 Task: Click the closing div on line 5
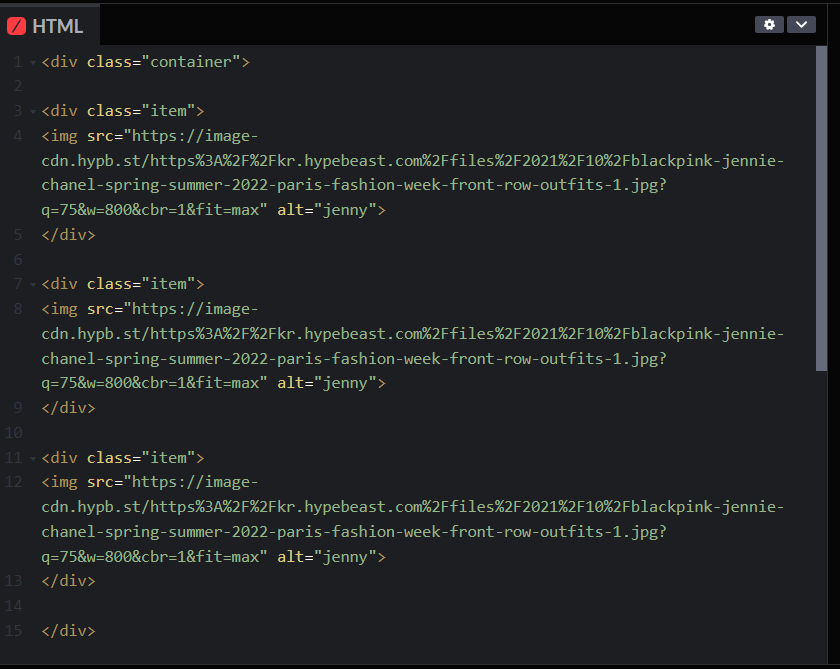click(69, 235)
